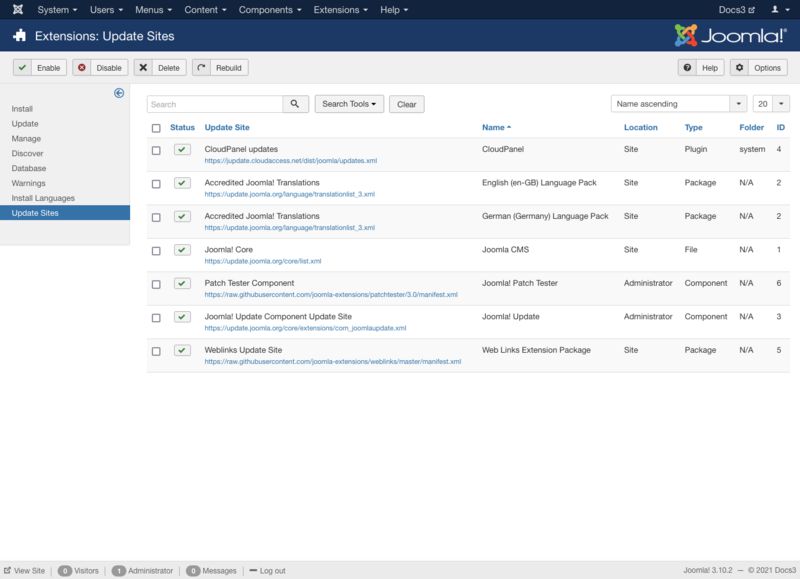Sort by the Update Site column header

227,128
